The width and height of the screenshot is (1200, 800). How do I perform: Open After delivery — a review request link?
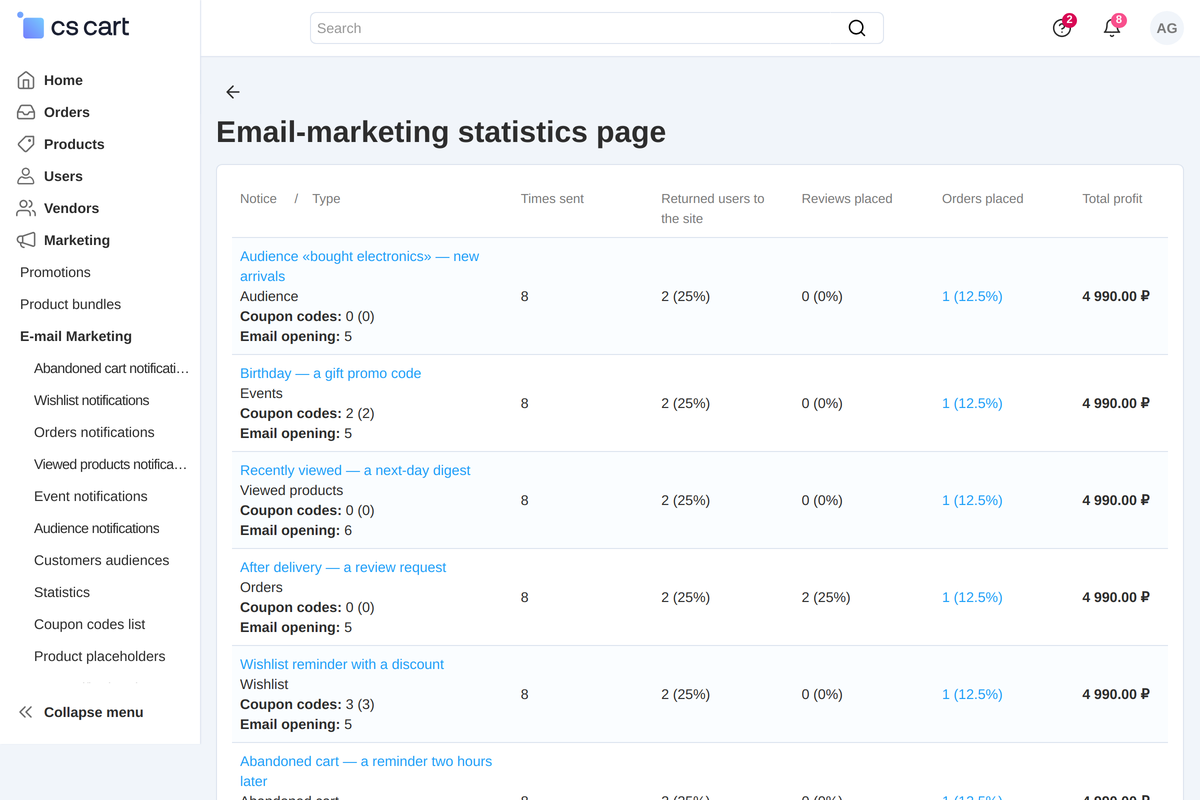coord(343,567)
